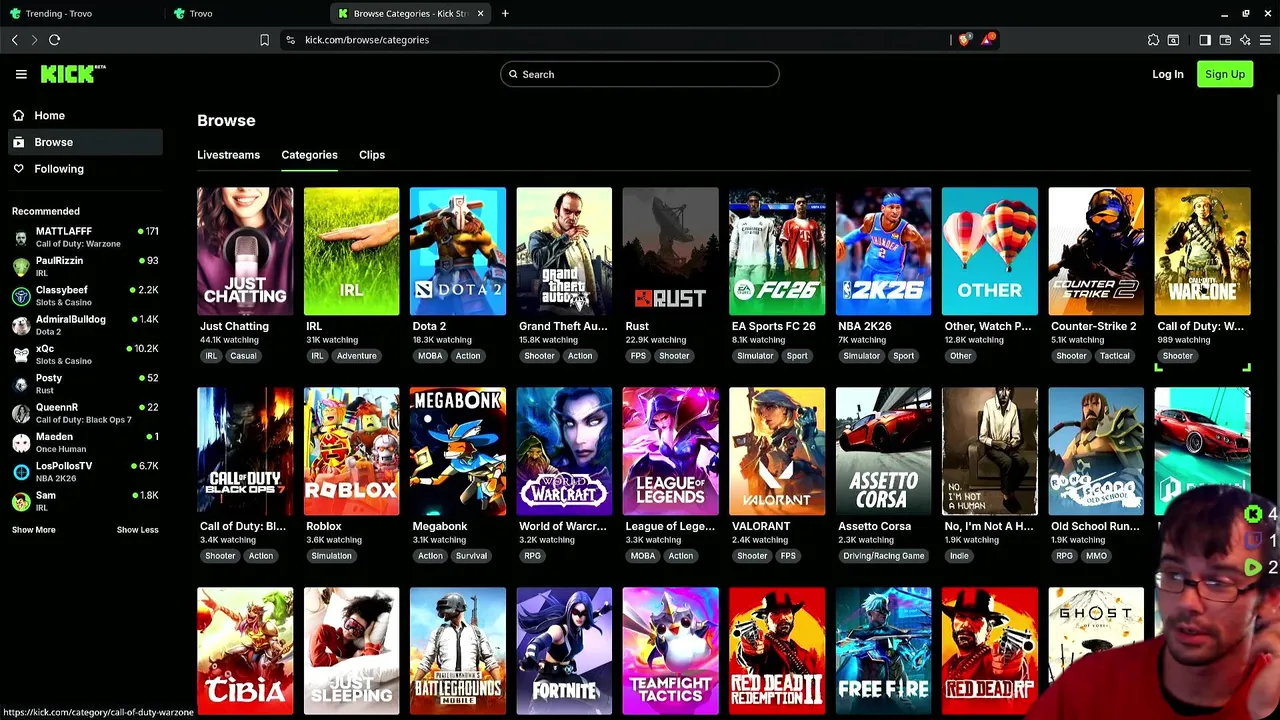Switch to the second Trovo browser tab

[x=247, y=13]
